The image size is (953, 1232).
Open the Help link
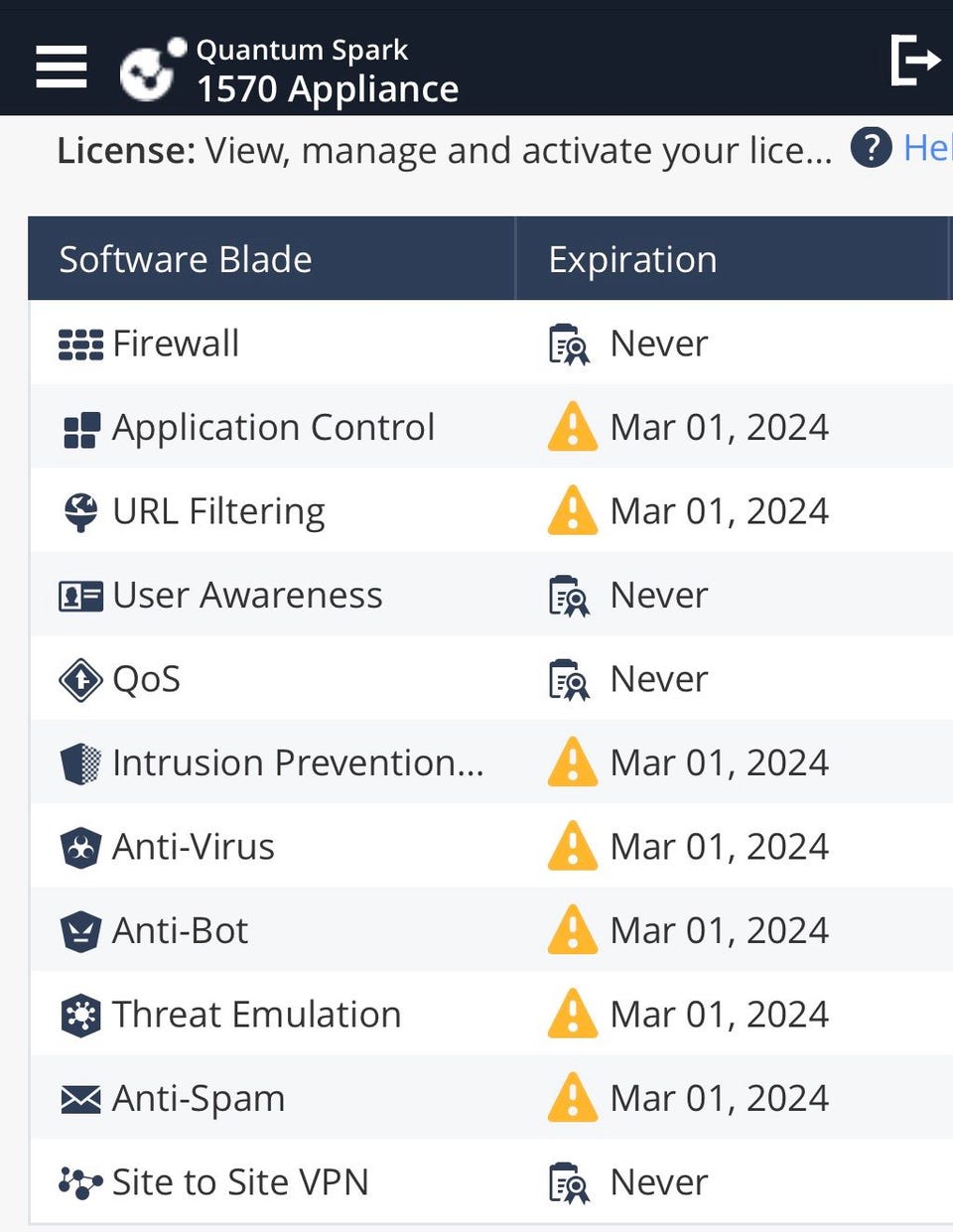pos(927,149)
